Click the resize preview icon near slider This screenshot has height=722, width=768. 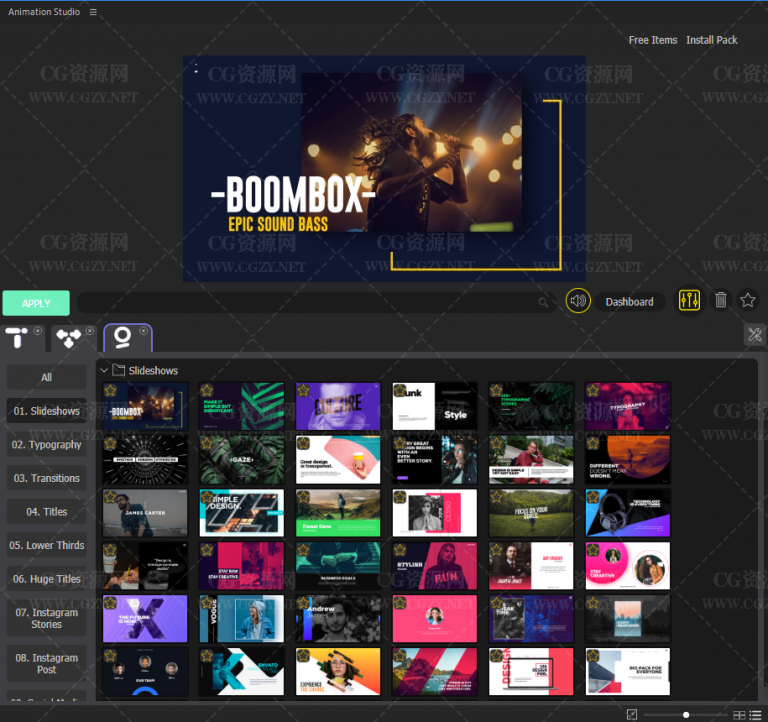(x=632, y=714)
